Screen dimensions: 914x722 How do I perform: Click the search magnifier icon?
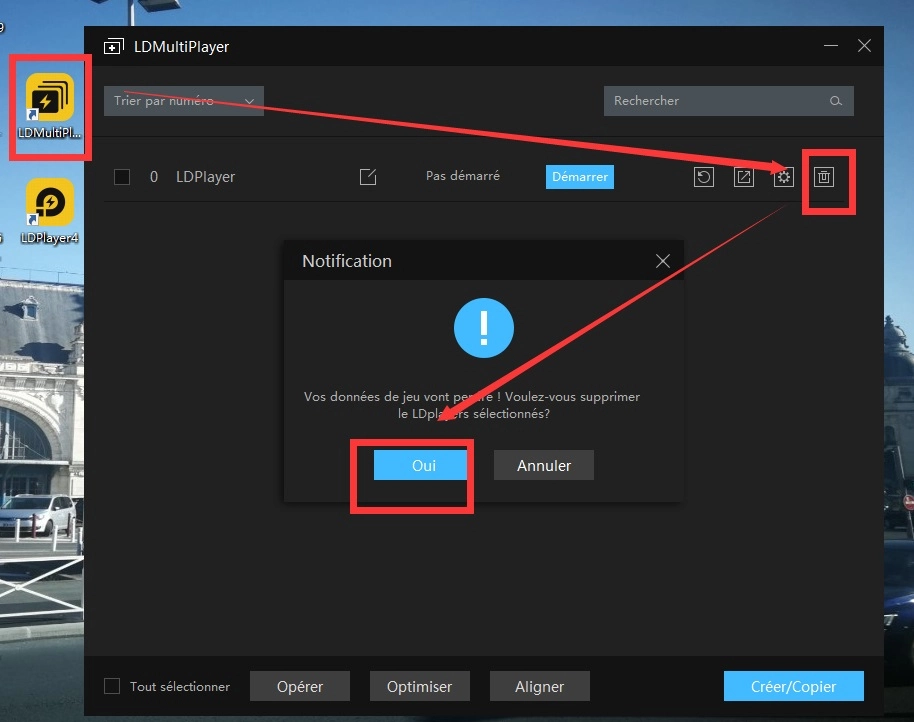pyautogui.click(x=835, y=101)
